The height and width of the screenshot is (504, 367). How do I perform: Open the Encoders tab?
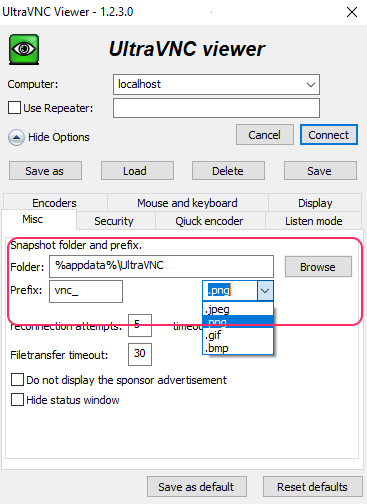(x=54, y=203)
